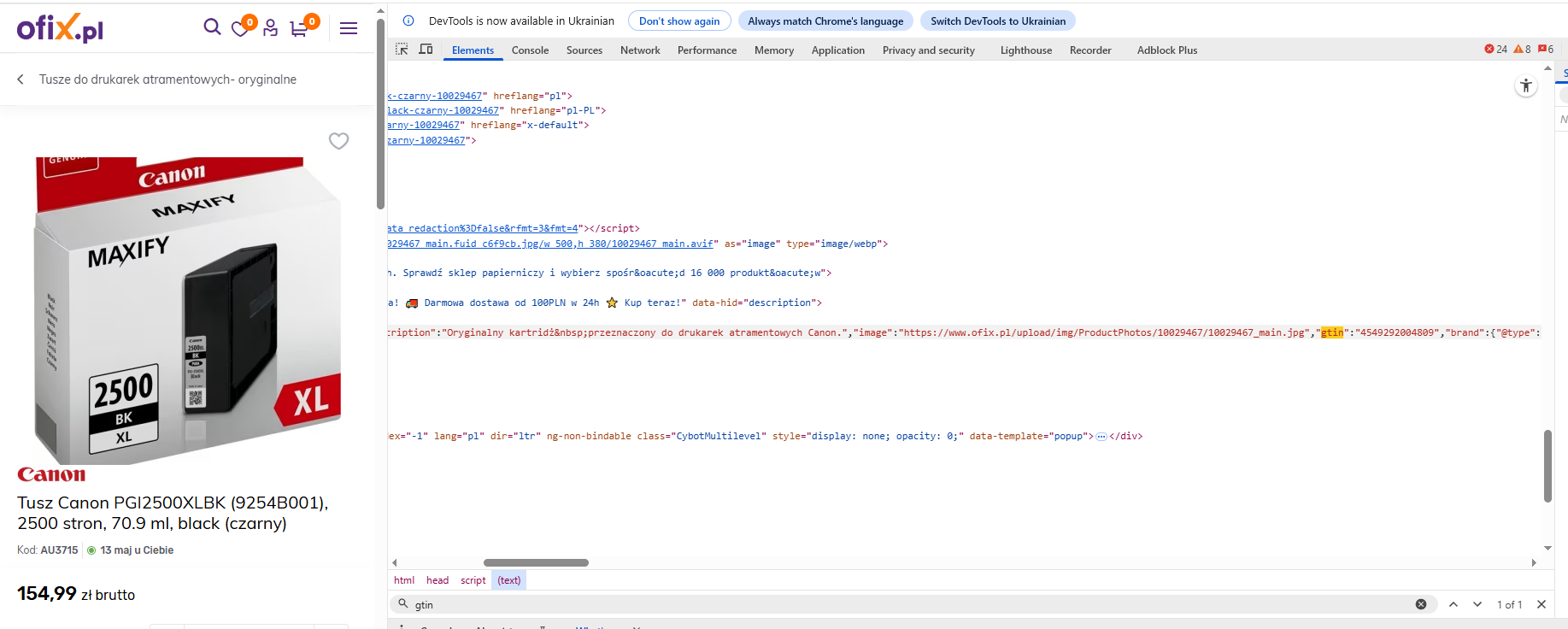Add the product to favorites with the heart icon
Viewport: 1568px width, 629px height.
(338, 140)
